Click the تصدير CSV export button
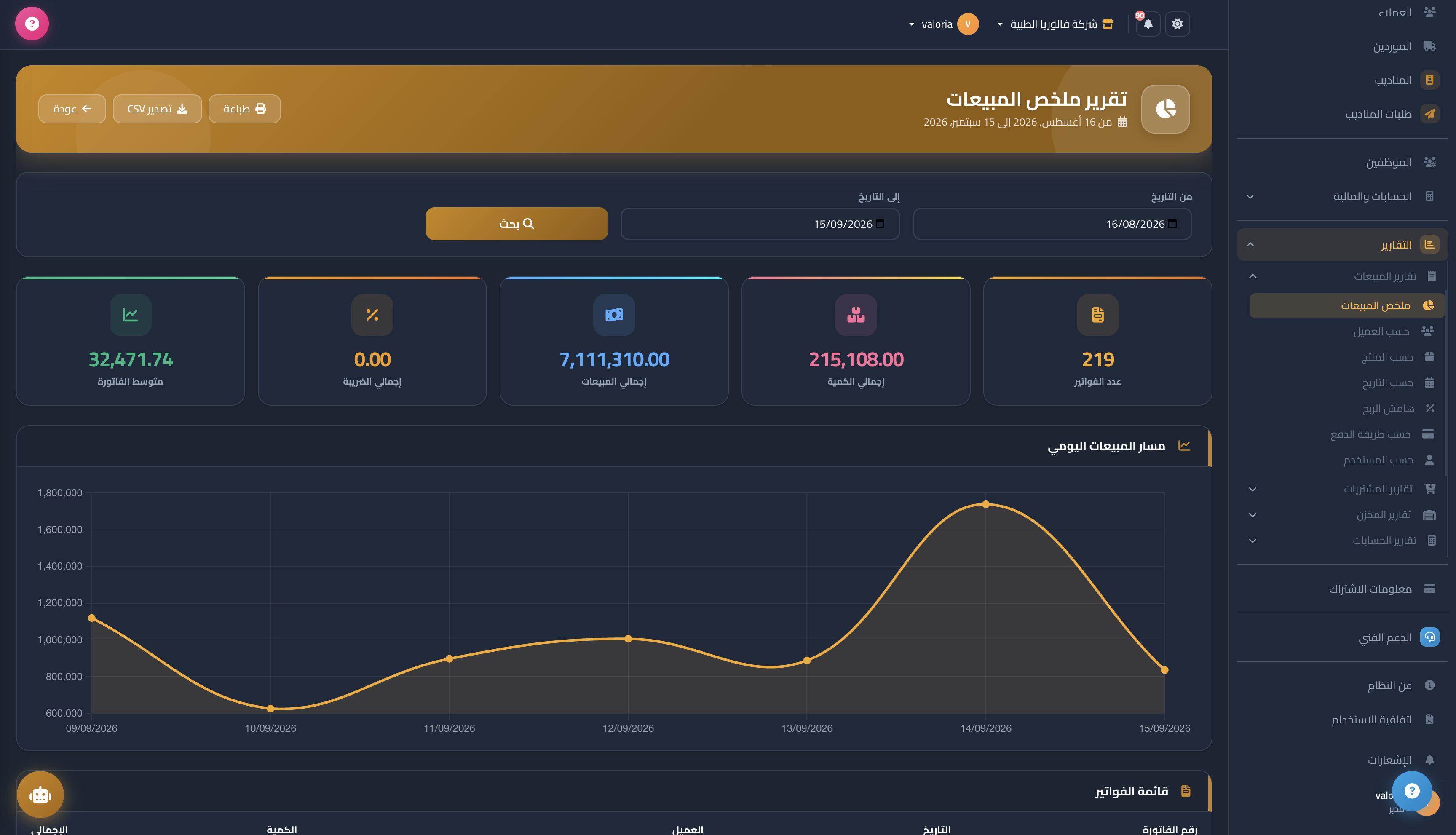Image resolution: width=1456 pixels, height=835 pixels. coord(157,109)
